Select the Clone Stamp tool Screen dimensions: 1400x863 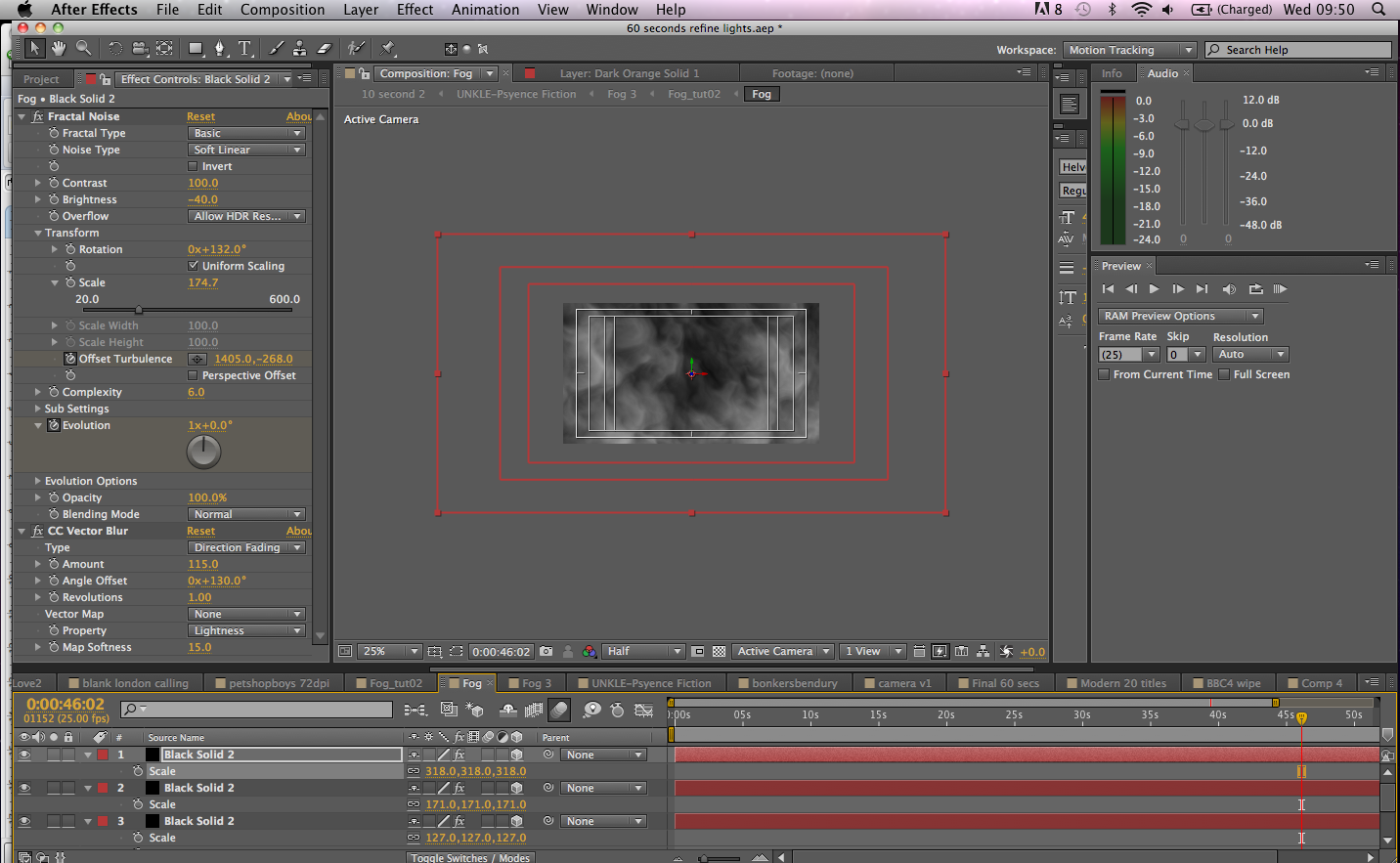300,47
